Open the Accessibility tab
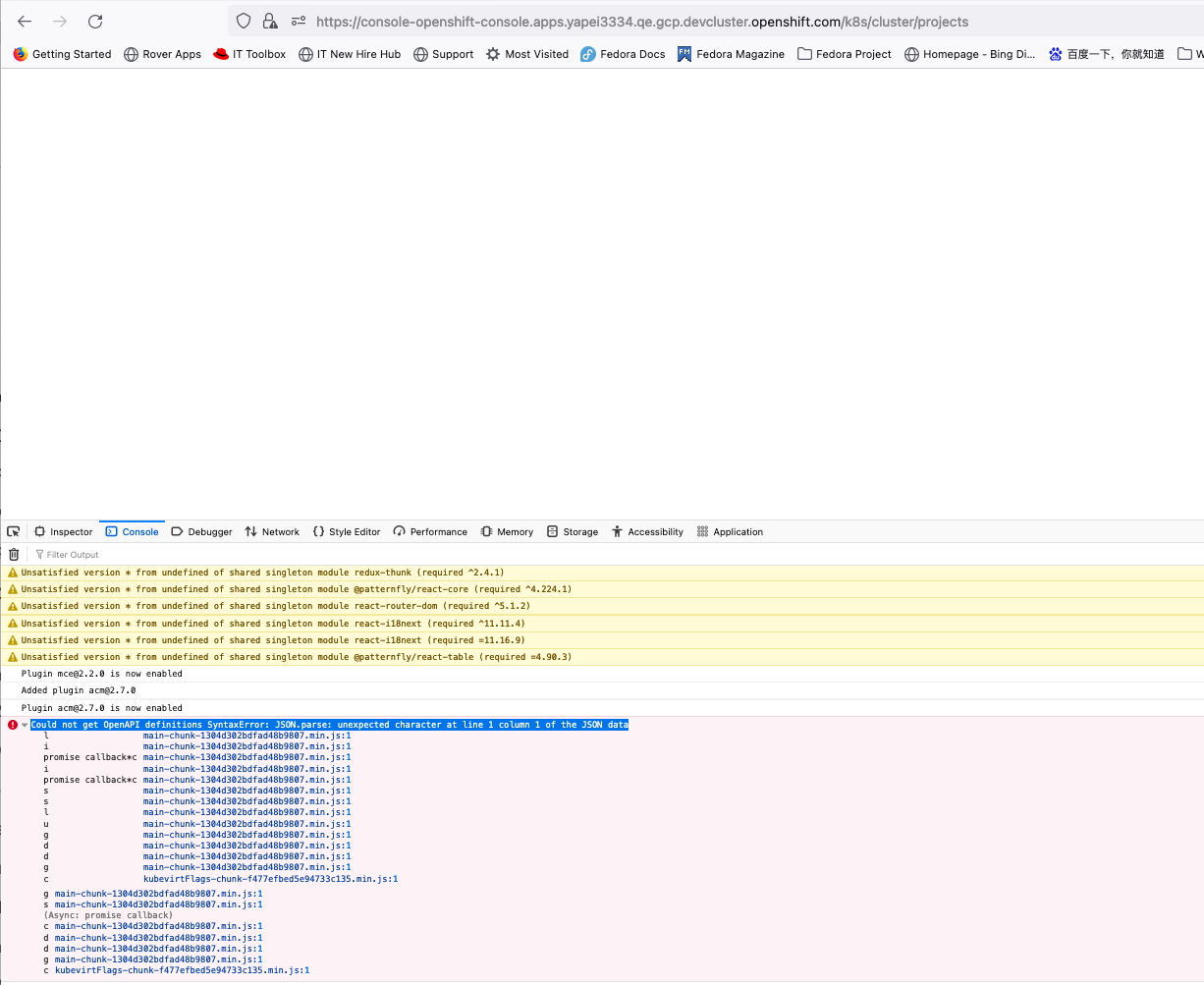 (x=647, y=531)
